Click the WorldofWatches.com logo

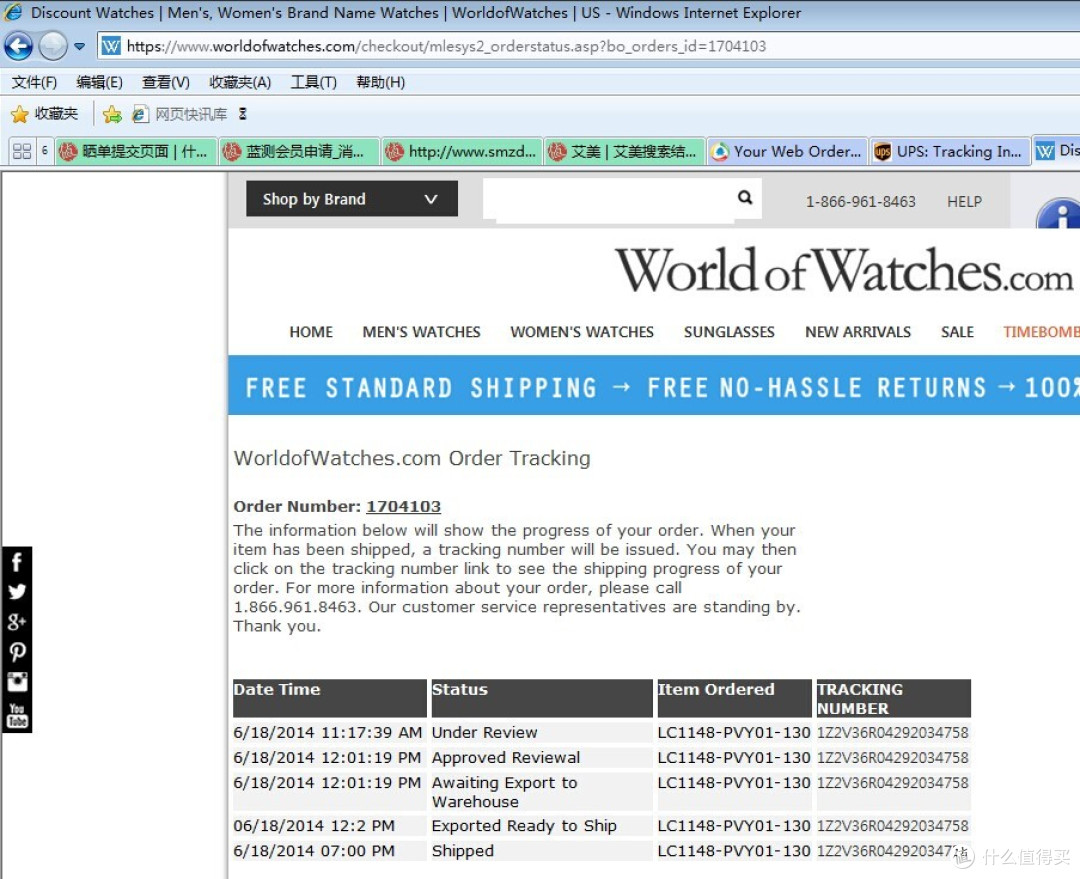coord(844,270)
